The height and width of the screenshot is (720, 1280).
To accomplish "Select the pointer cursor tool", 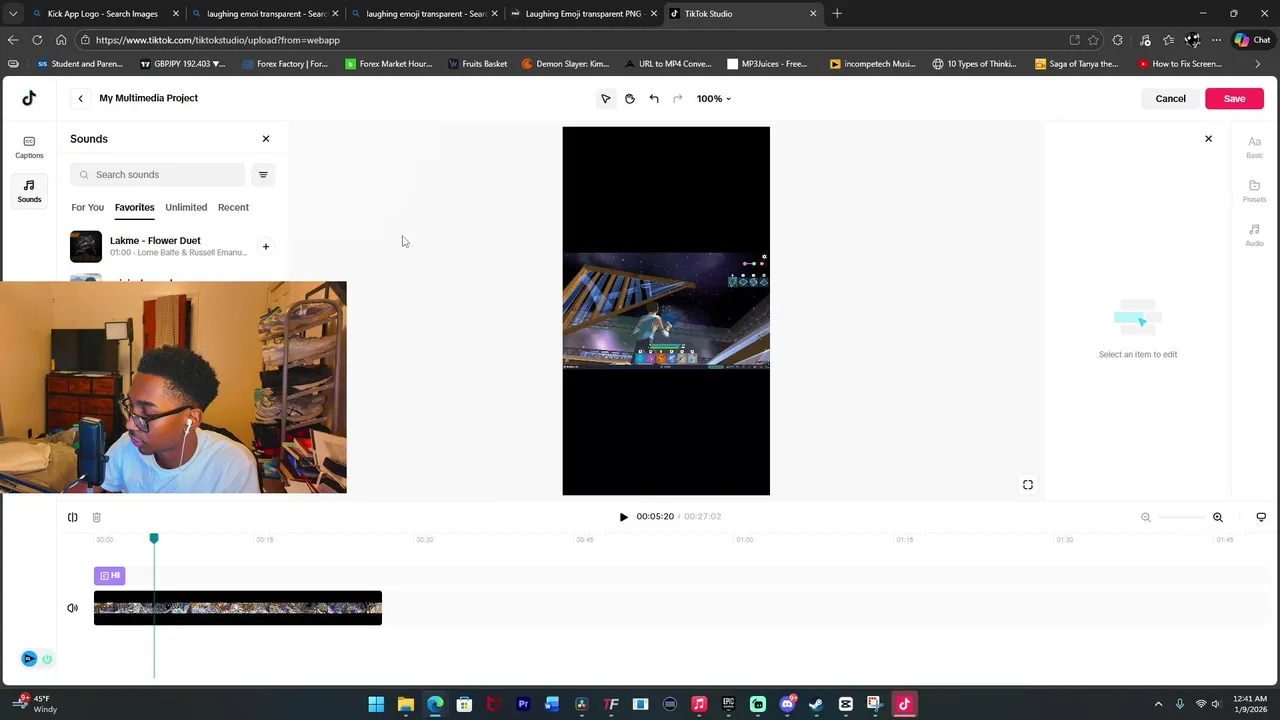I will 605,99.
